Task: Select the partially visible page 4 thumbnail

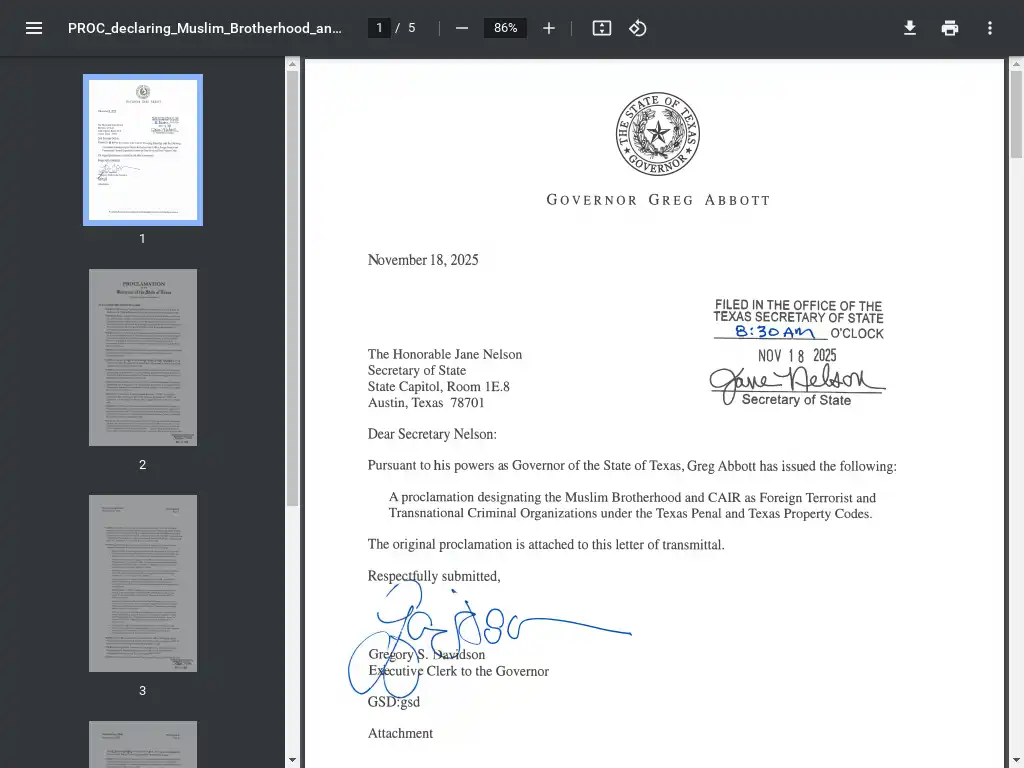Action: (143, 744)
